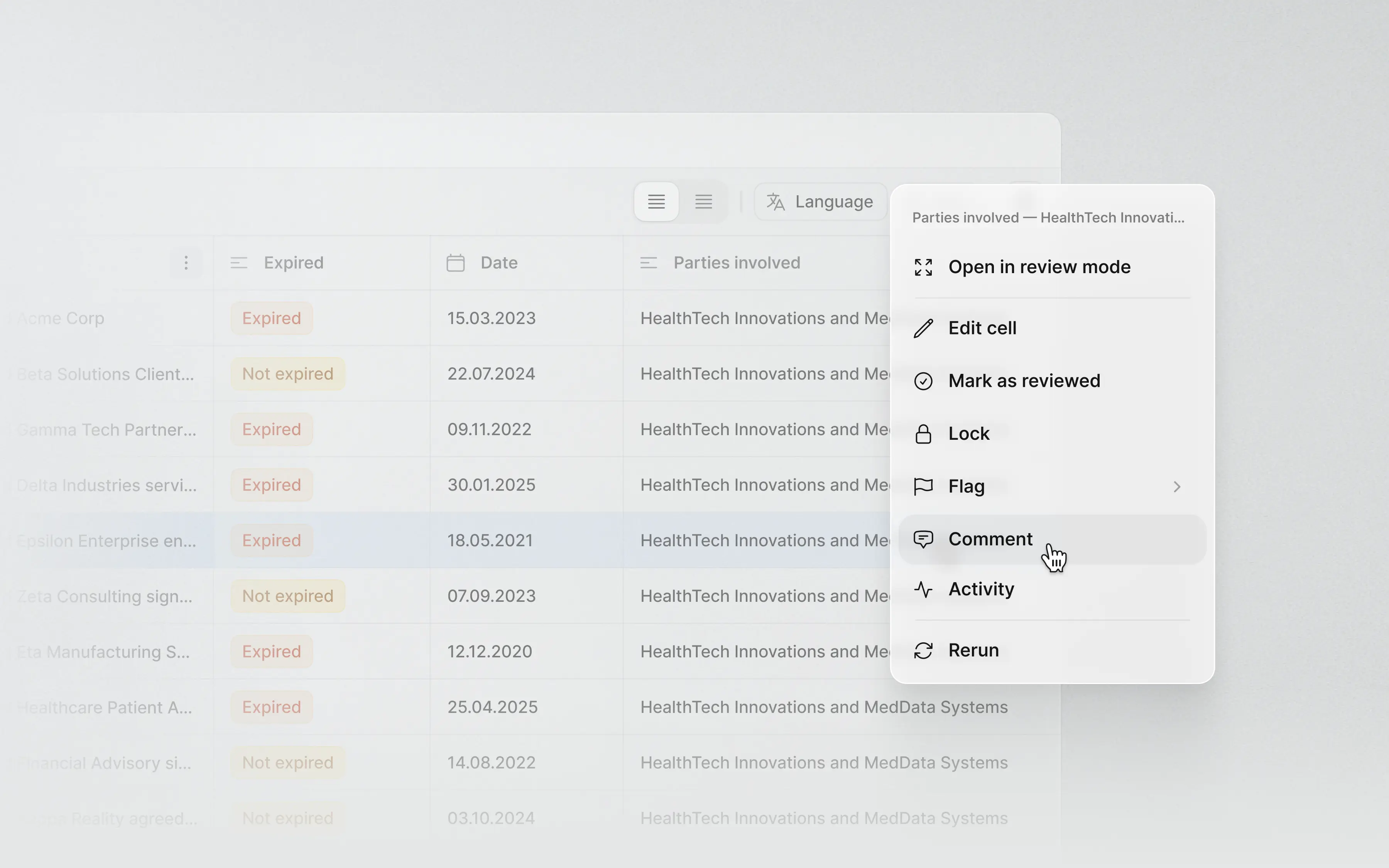1389x868 pixels.
Task: Switch to the compact row density view
Action: click(704, 202)
